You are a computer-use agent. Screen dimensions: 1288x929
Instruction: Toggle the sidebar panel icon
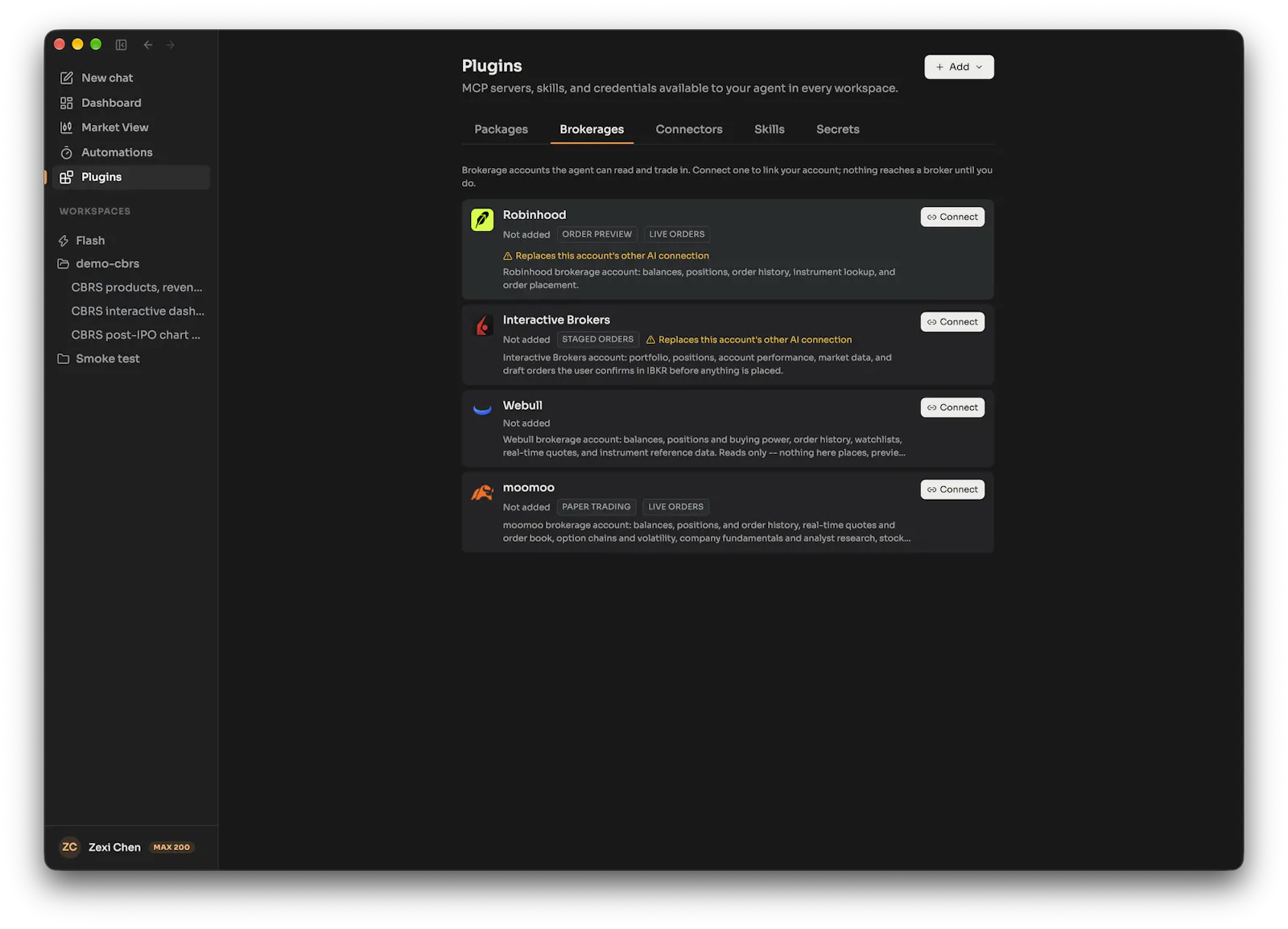[122, 45]
